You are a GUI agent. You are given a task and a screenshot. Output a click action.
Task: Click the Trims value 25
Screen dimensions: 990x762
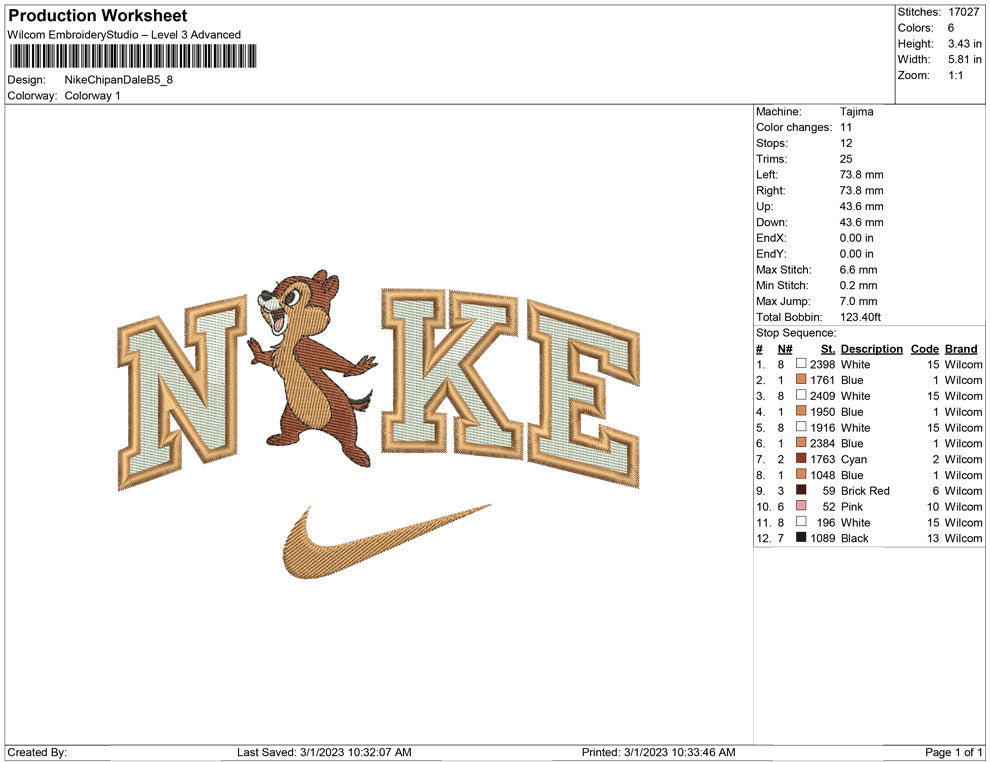tap(845, 159)
